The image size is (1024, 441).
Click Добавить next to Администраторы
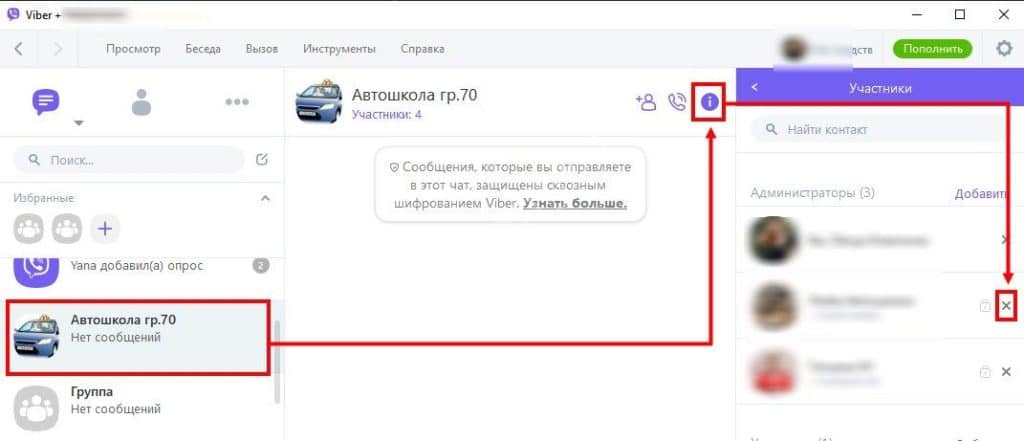pos(980,193)
